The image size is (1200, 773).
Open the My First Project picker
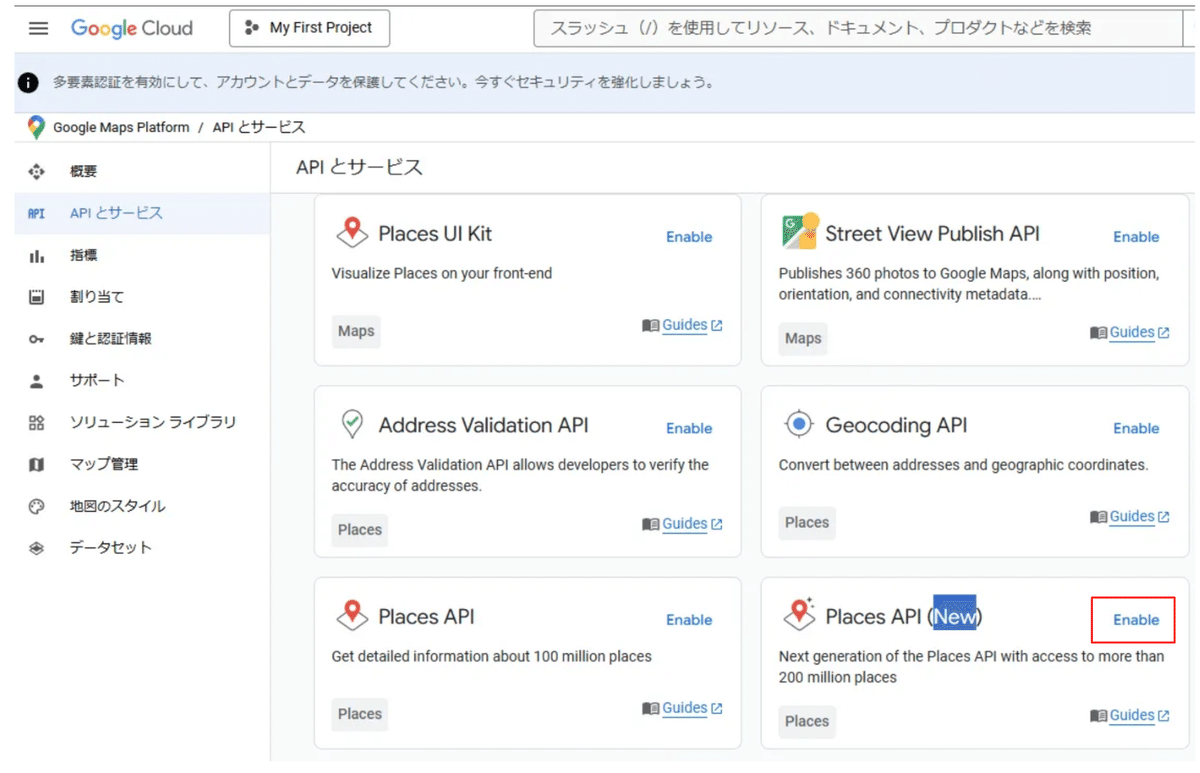coord(309,28)
